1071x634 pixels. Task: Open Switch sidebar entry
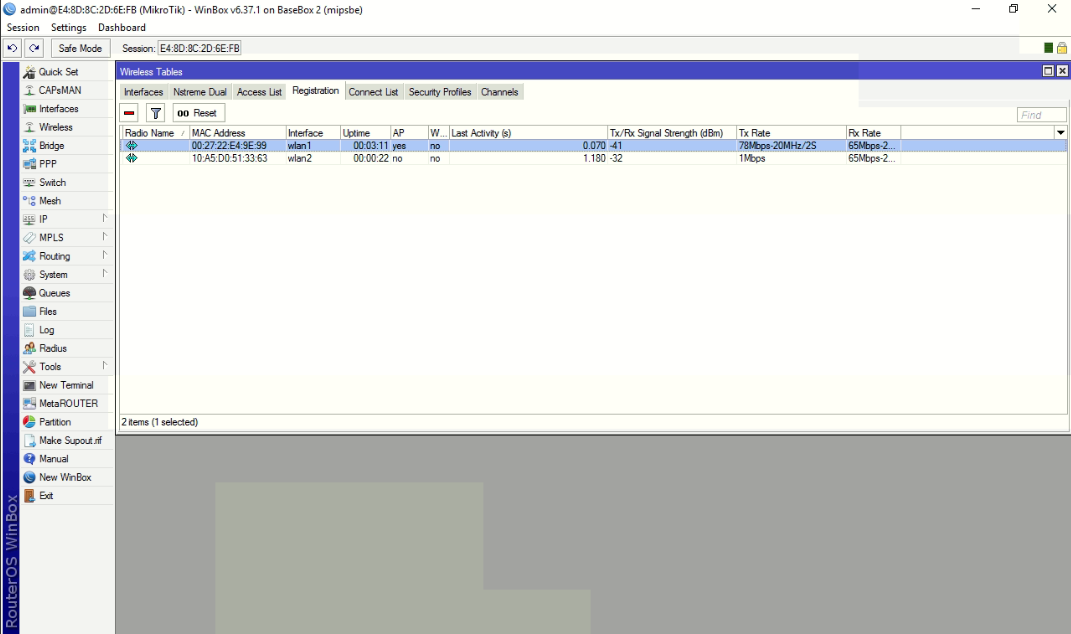pyautogui.click(x=67, y=182)
